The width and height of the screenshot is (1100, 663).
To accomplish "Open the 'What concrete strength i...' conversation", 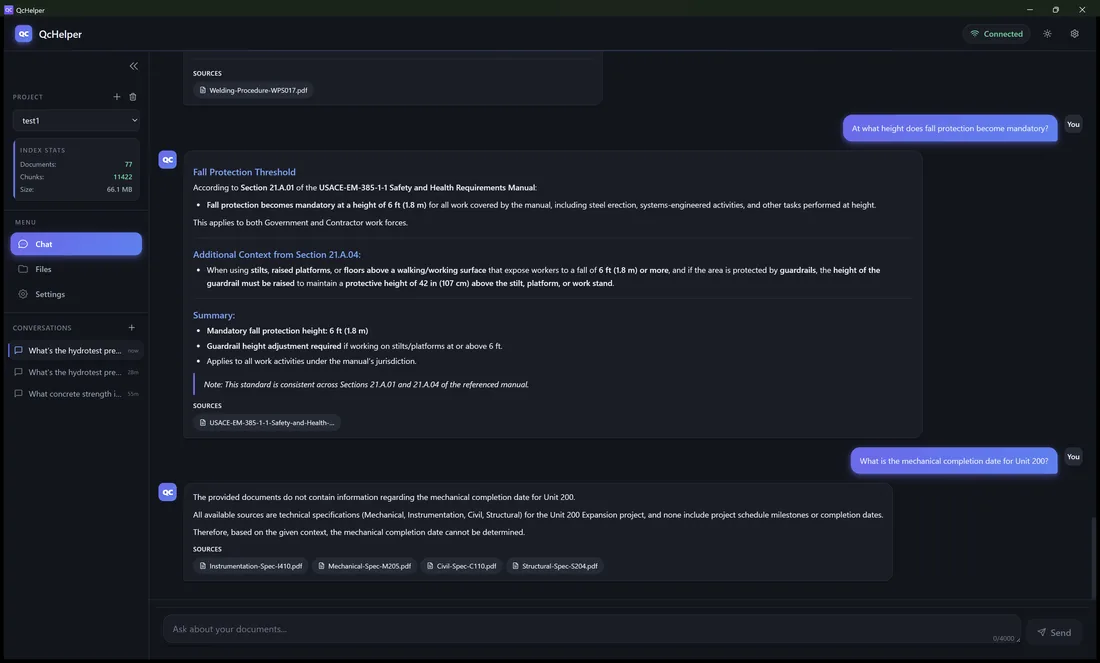I will [76, 394].
